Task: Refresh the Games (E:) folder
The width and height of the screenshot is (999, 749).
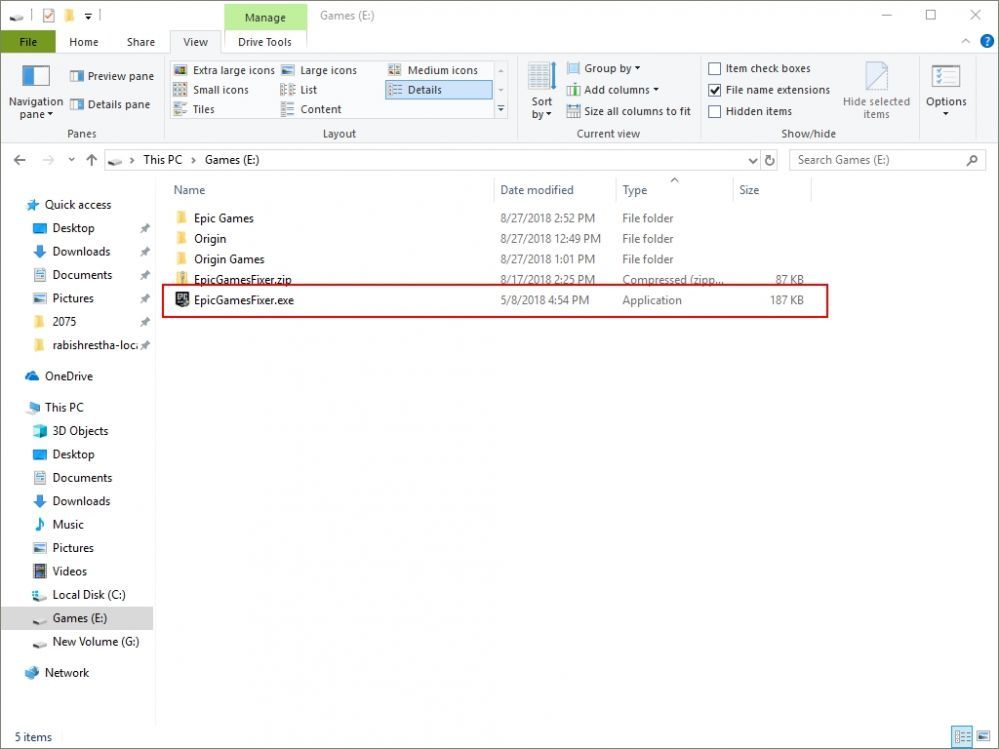Action: pyautogui.click(x=770, y=160)
